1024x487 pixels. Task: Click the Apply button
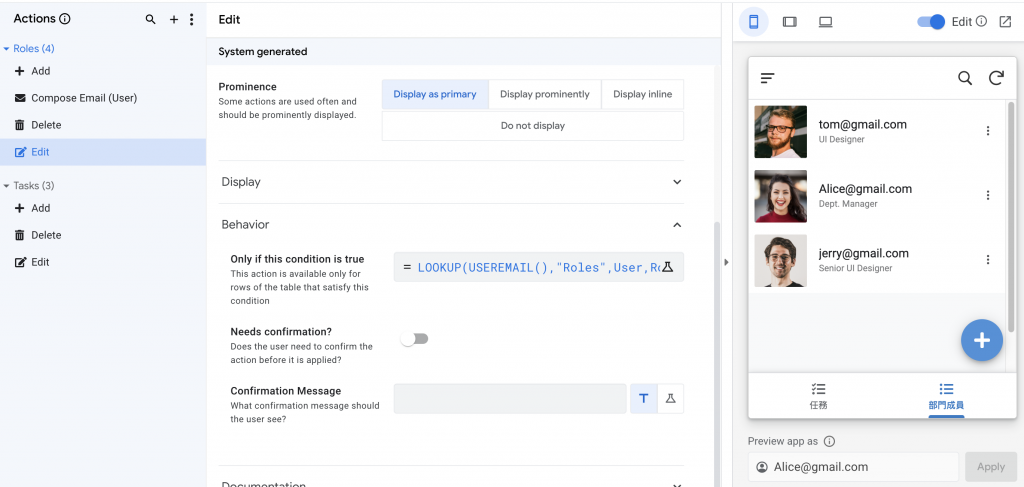click(990, 467)
